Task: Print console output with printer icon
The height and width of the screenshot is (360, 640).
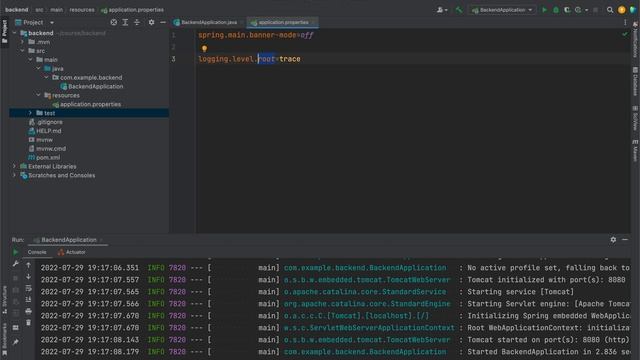Action: pos(29,311)
